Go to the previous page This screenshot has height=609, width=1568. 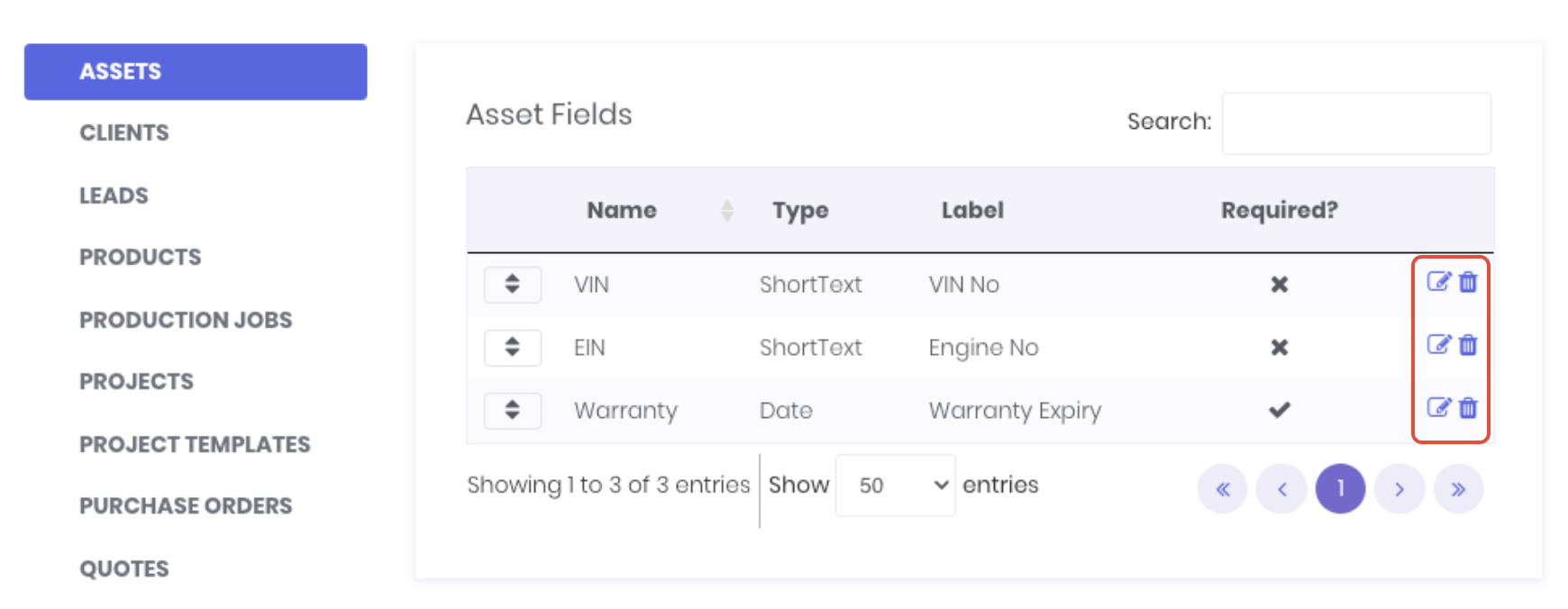1281,489
